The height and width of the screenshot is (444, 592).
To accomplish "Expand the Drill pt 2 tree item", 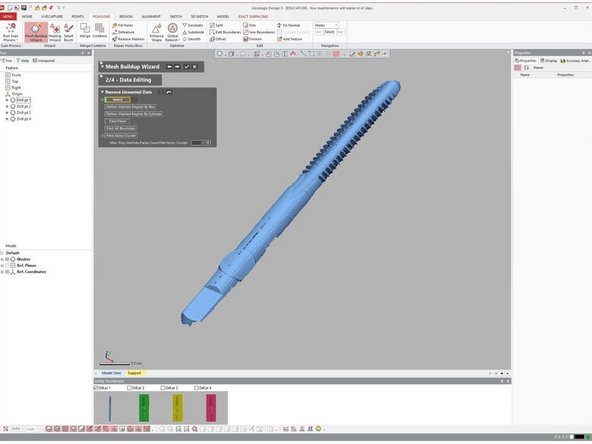I will coord(7,106).
